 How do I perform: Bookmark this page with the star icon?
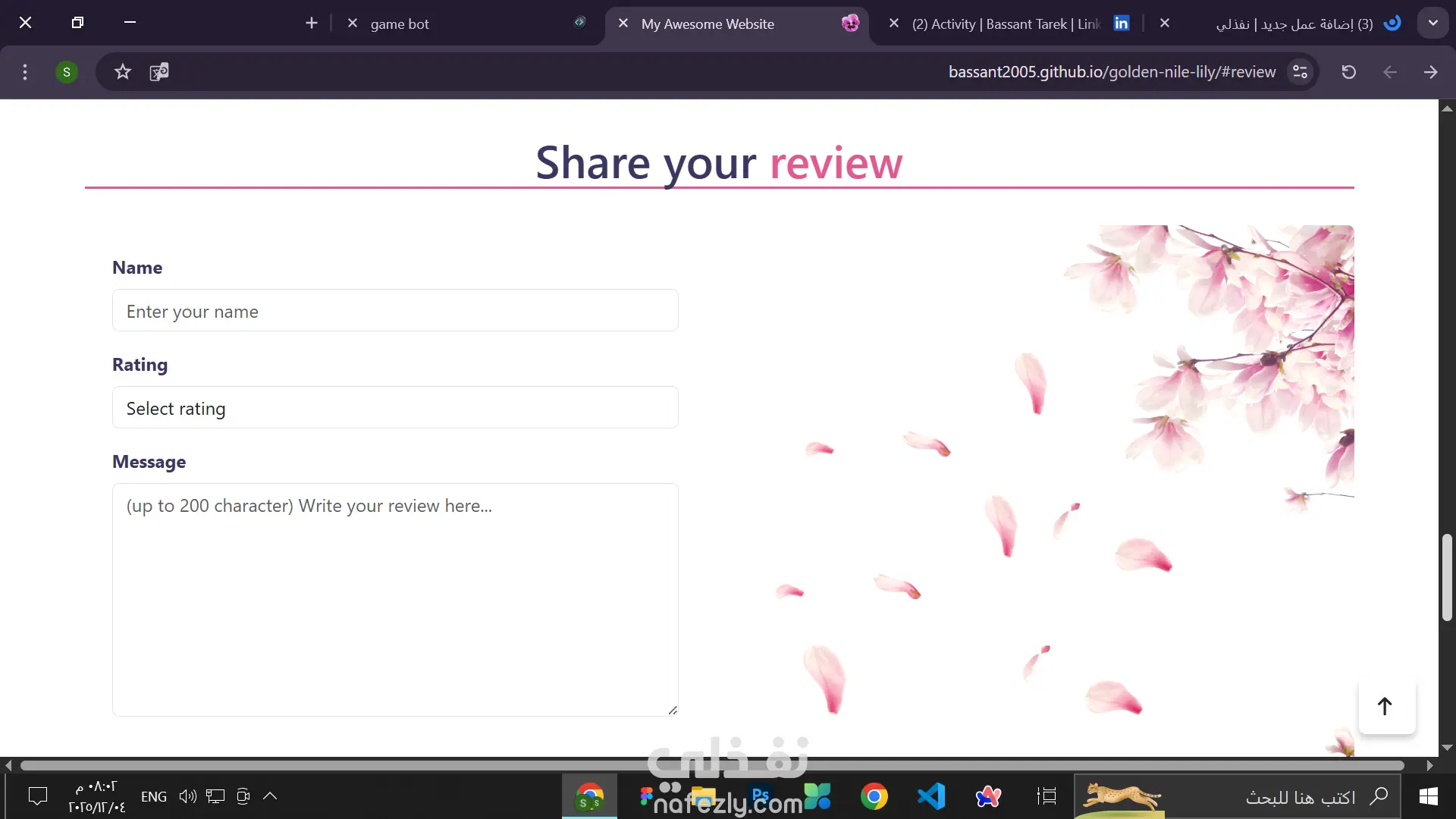(x=123, y=72)
